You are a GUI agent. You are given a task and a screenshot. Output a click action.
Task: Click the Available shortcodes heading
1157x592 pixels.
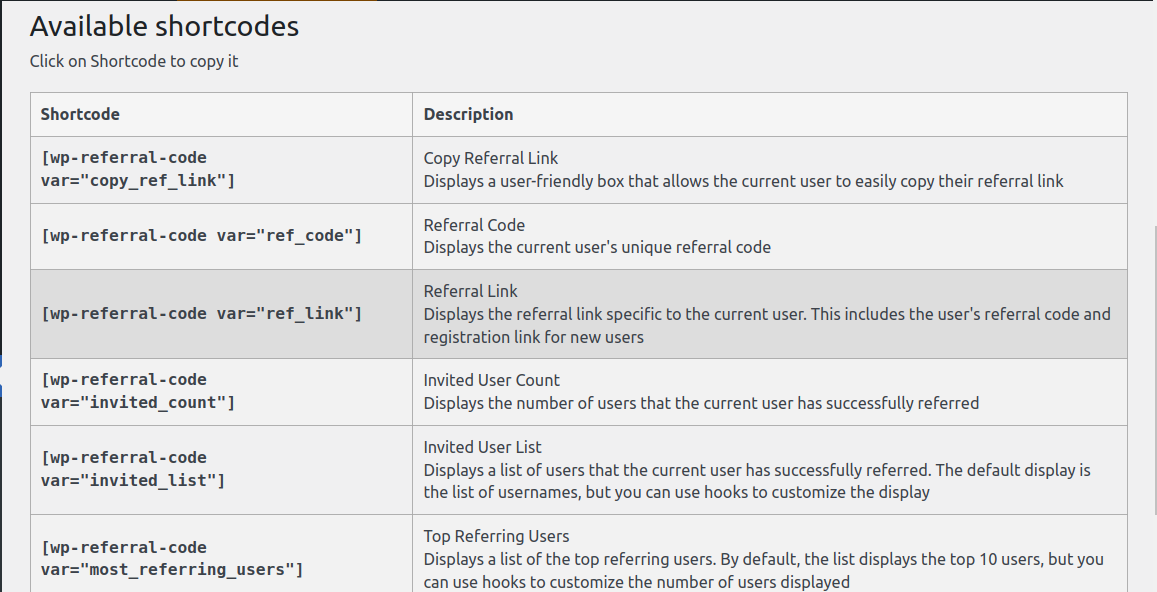pyautogui.click(x=164, y=27)
